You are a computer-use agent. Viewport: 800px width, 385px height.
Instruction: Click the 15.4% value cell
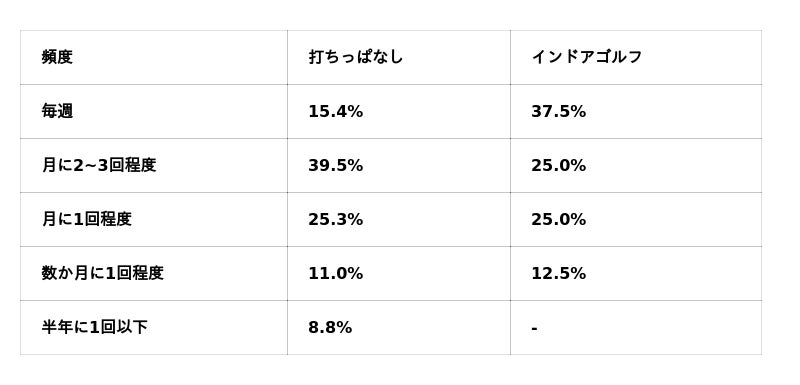(398, 111)
